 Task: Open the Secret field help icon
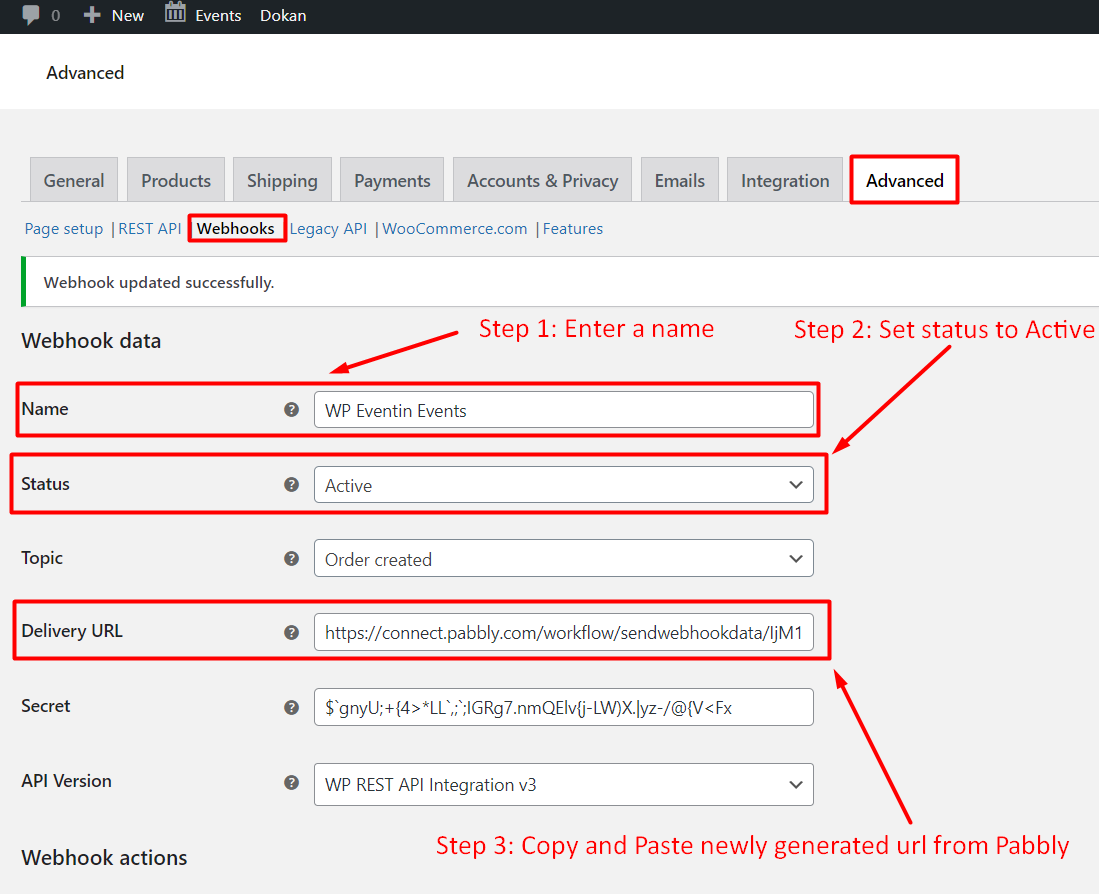click(x=291, y=707)
